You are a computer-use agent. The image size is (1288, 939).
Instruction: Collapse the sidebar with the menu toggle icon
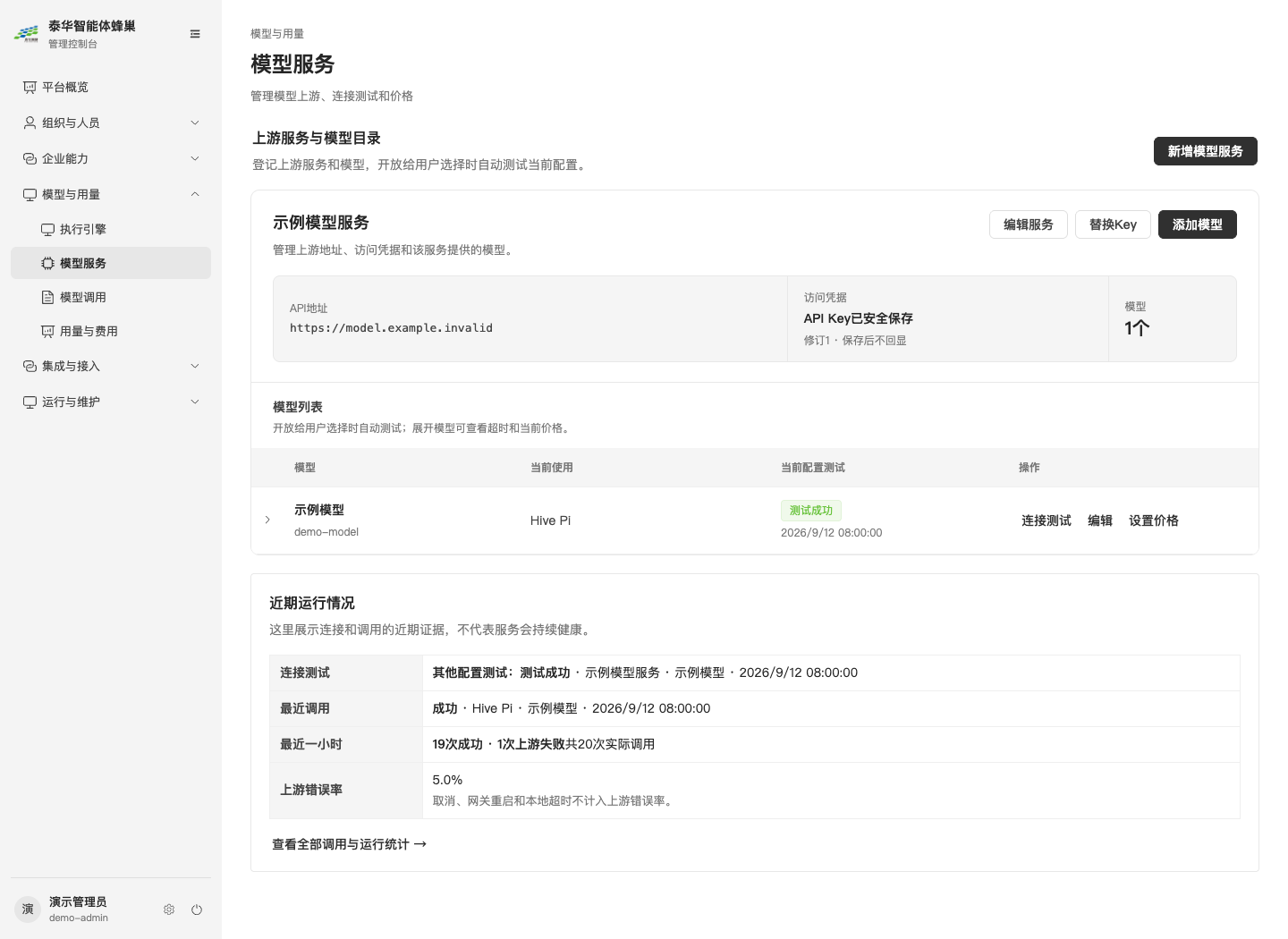tap(195, 34)
